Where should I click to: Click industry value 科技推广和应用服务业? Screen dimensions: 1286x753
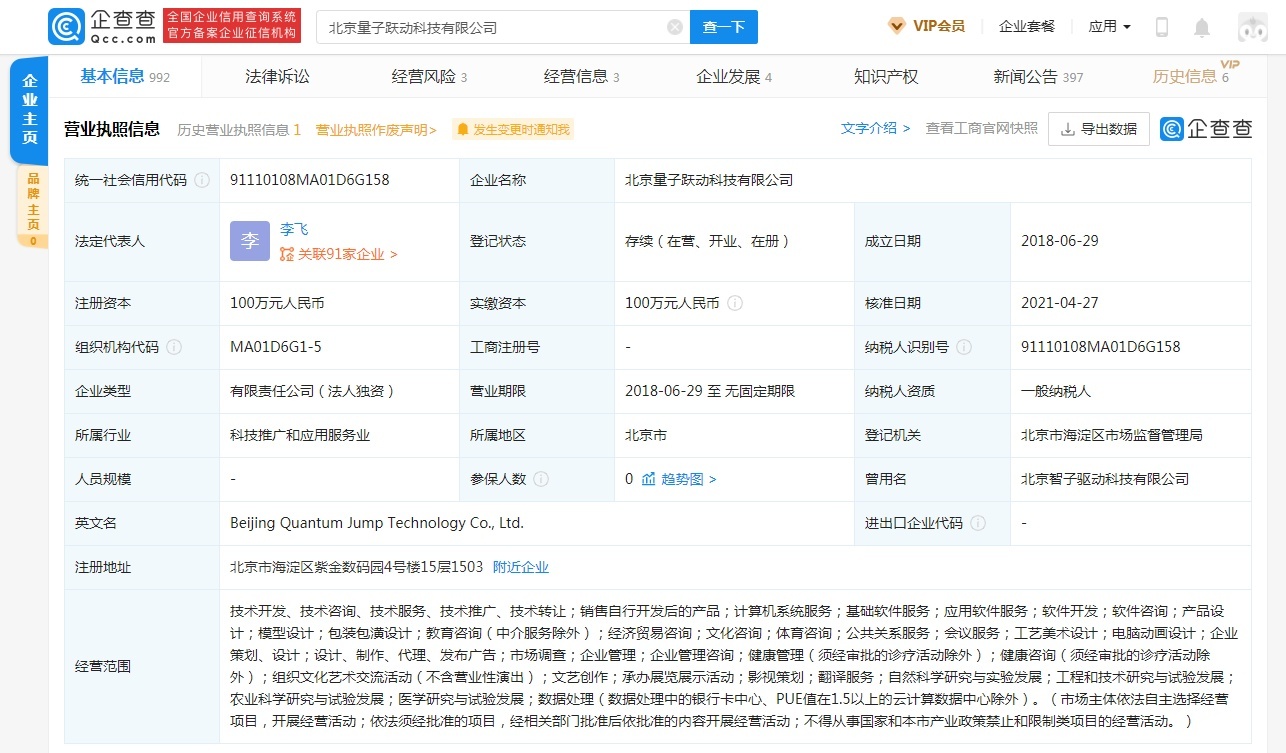[300, 435]
